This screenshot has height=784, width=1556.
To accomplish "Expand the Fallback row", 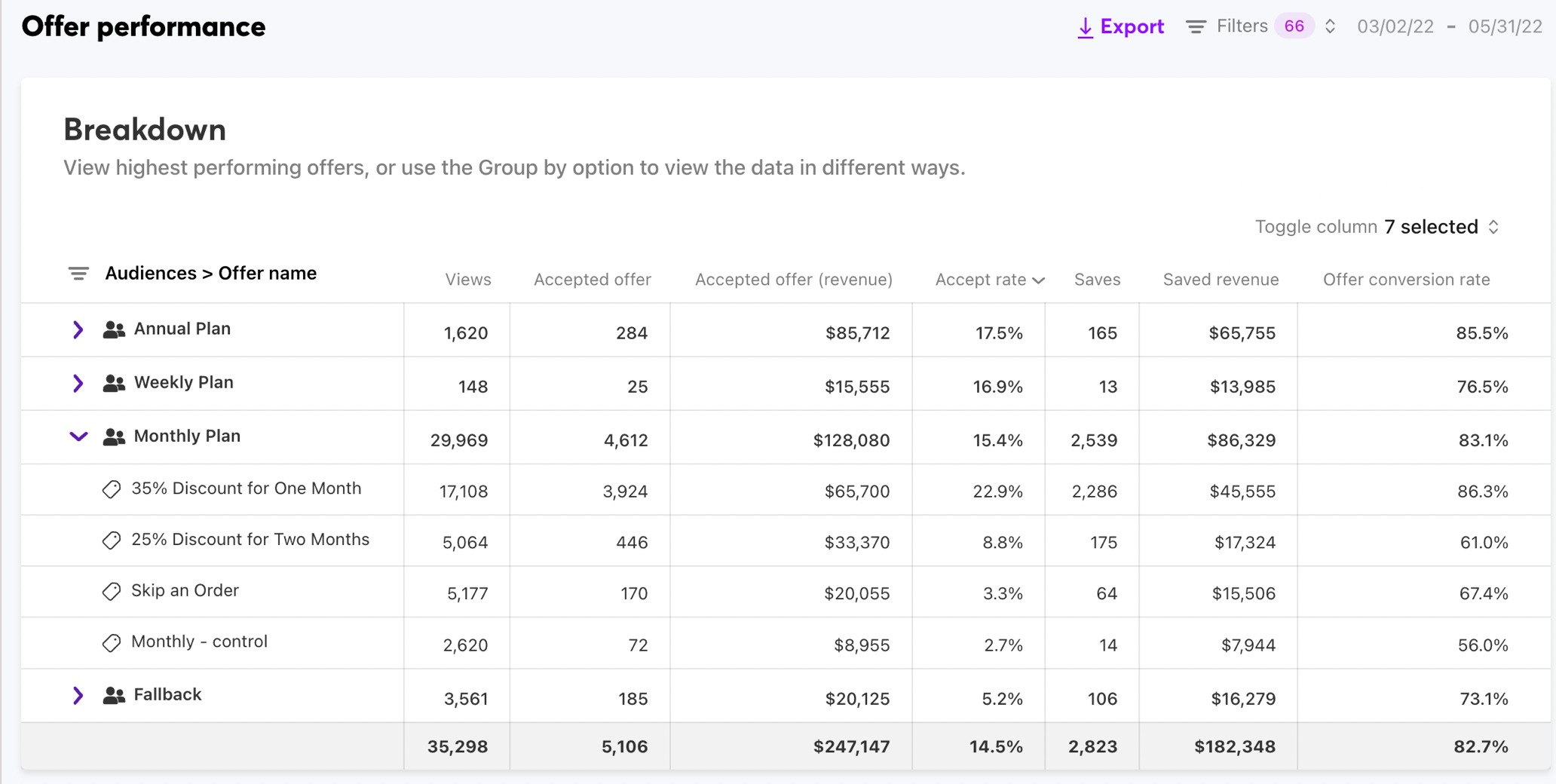I will click(78, 695).
